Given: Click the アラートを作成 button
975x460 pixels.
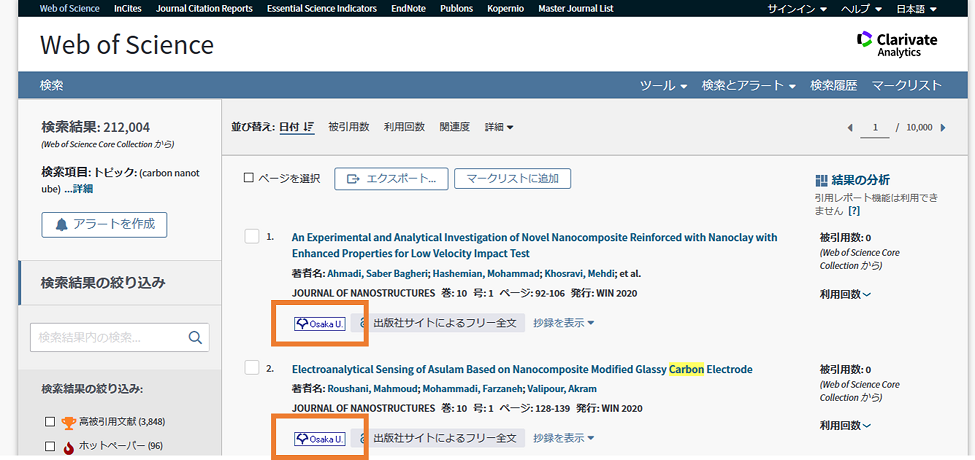Looking at the screenshot, I should tap(104, 225).
